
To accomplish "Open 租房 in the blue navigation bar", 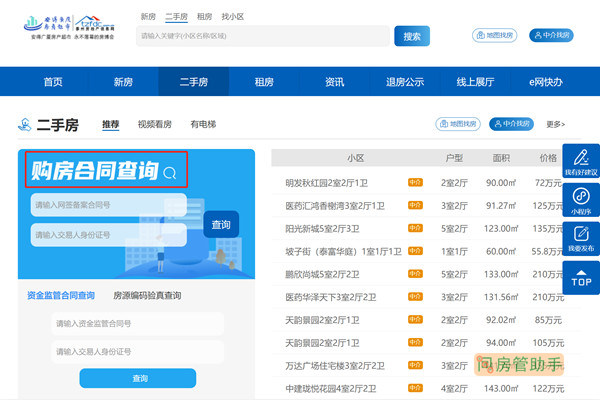I will coord(264,82).
